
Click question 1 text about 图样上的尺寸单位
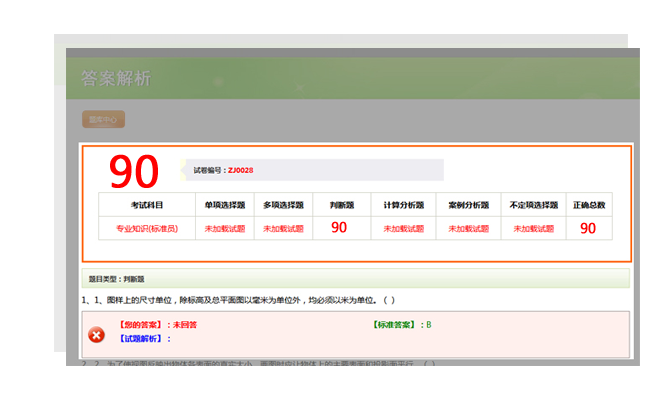pos(238,300)
